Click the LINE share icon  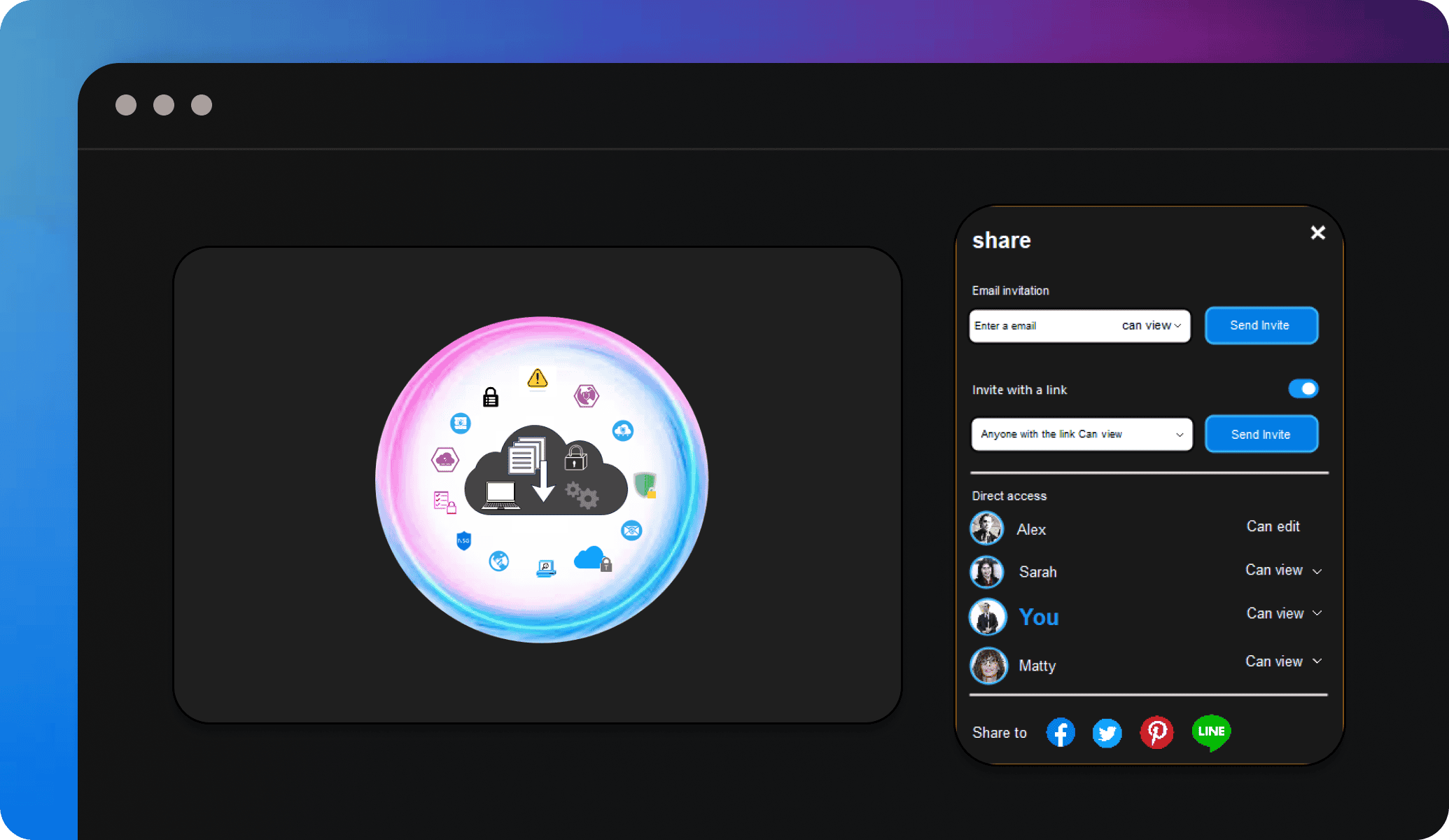point(1210,730)
